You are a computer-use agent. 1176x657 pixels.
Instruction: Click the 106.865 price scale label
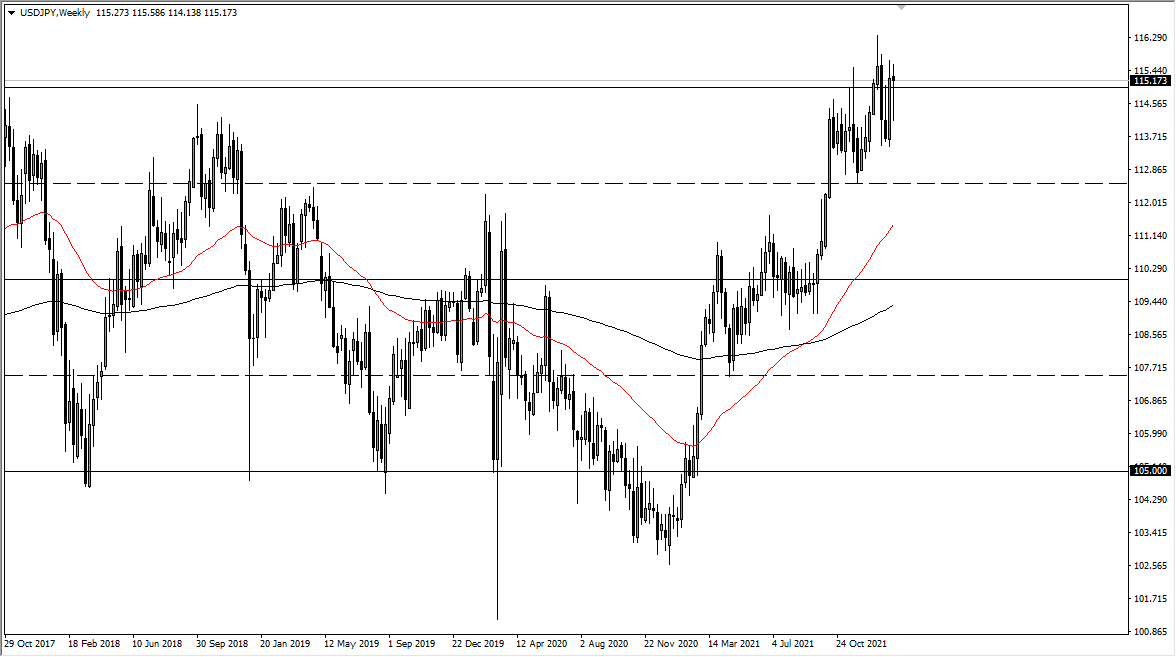click(x=1150, y=400)
